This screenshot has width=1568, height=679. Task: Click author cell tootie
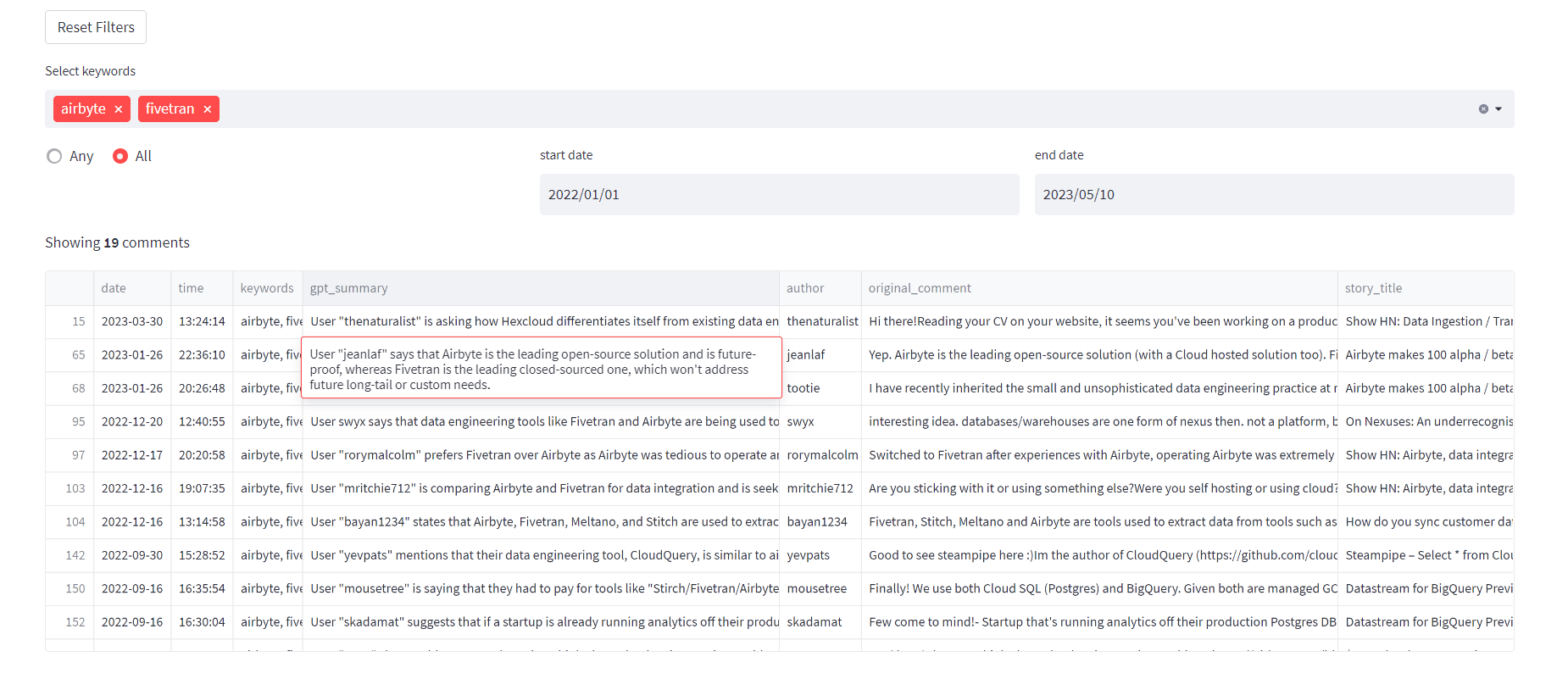point(820,388)
